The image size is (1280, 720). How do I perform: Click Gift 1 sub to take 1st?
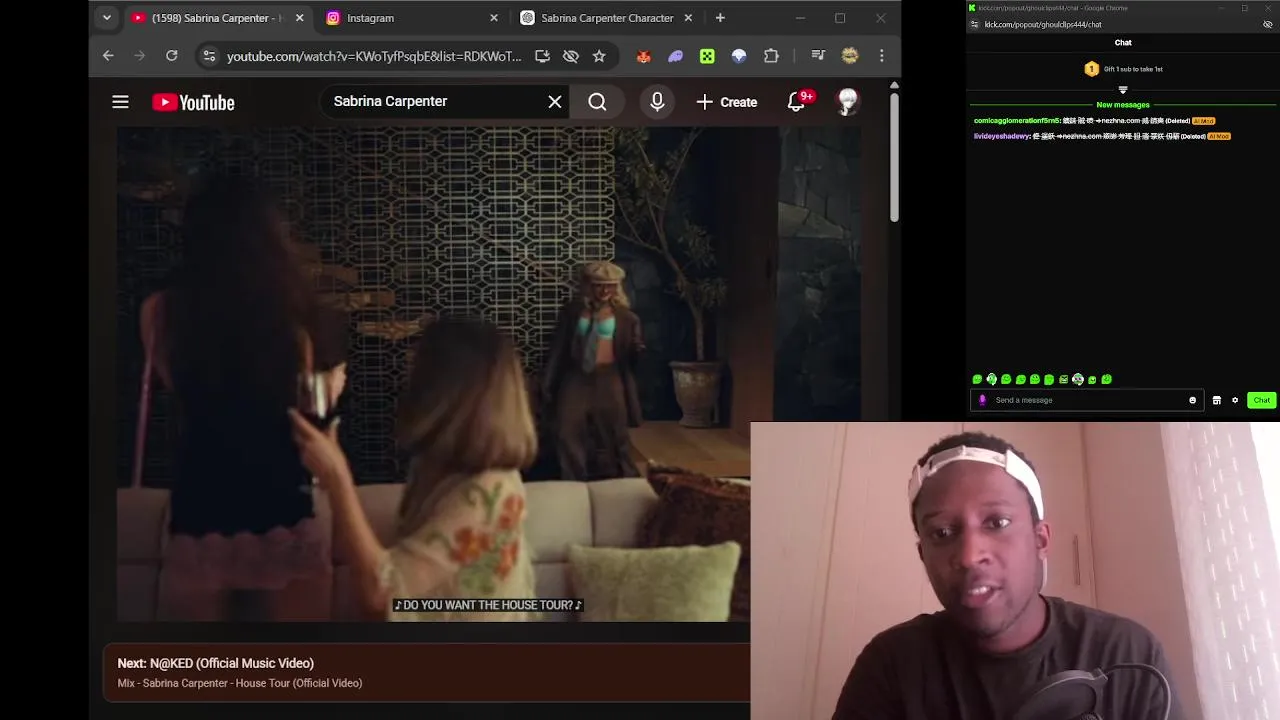tap(1123, 69)
